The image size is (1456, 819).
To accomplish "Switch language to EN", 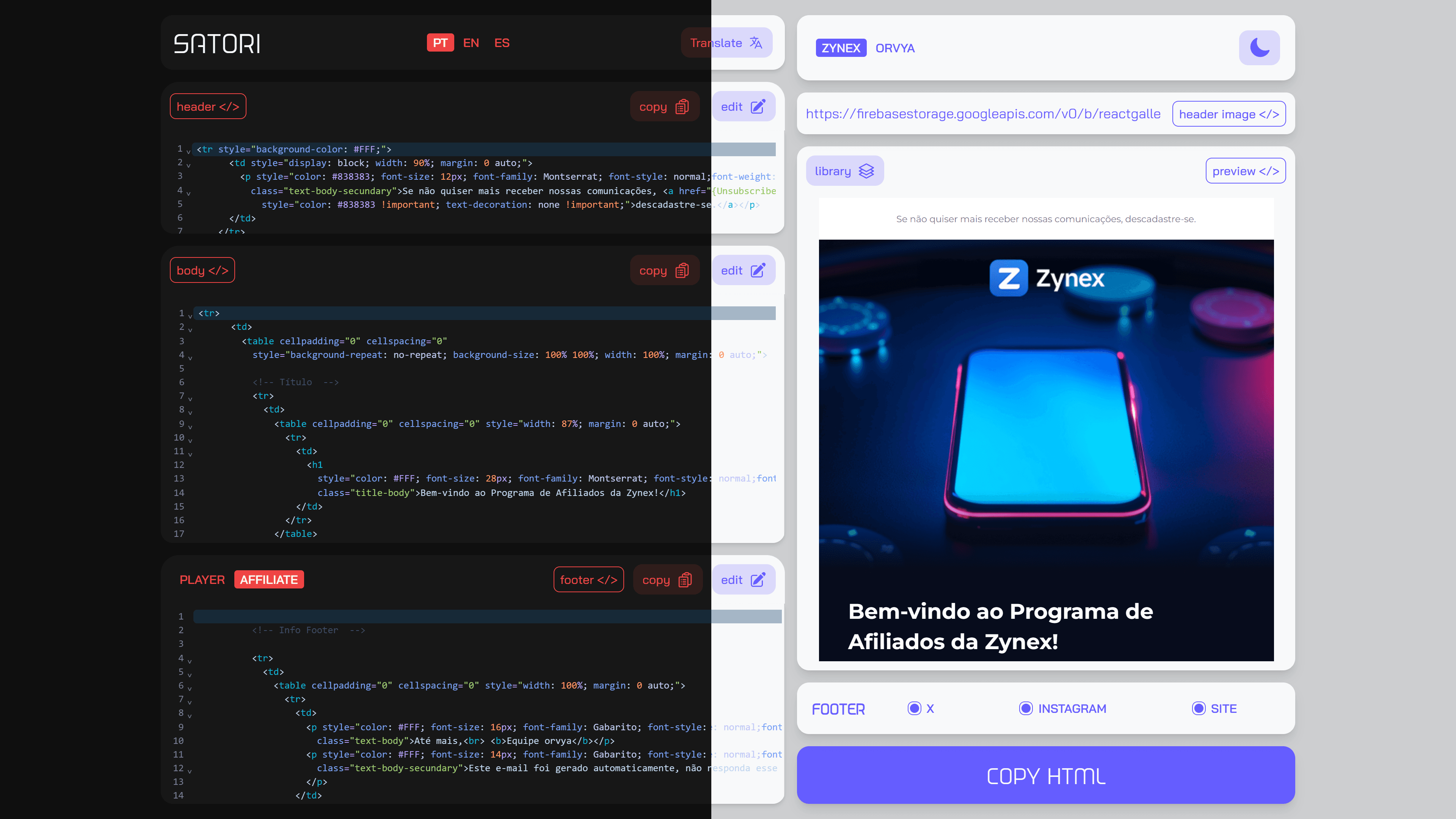I will [471, 43].
